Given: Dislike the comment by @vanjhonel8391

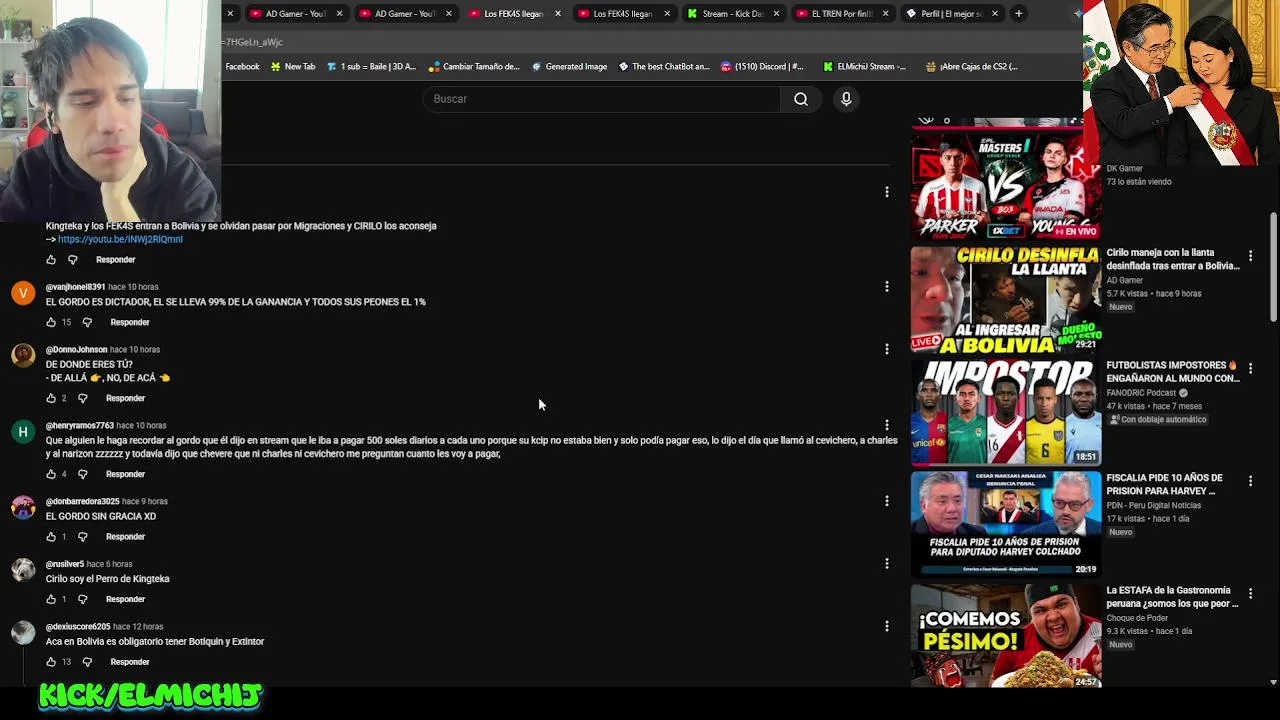Looking at the screenshot, I should pos(87,322).
